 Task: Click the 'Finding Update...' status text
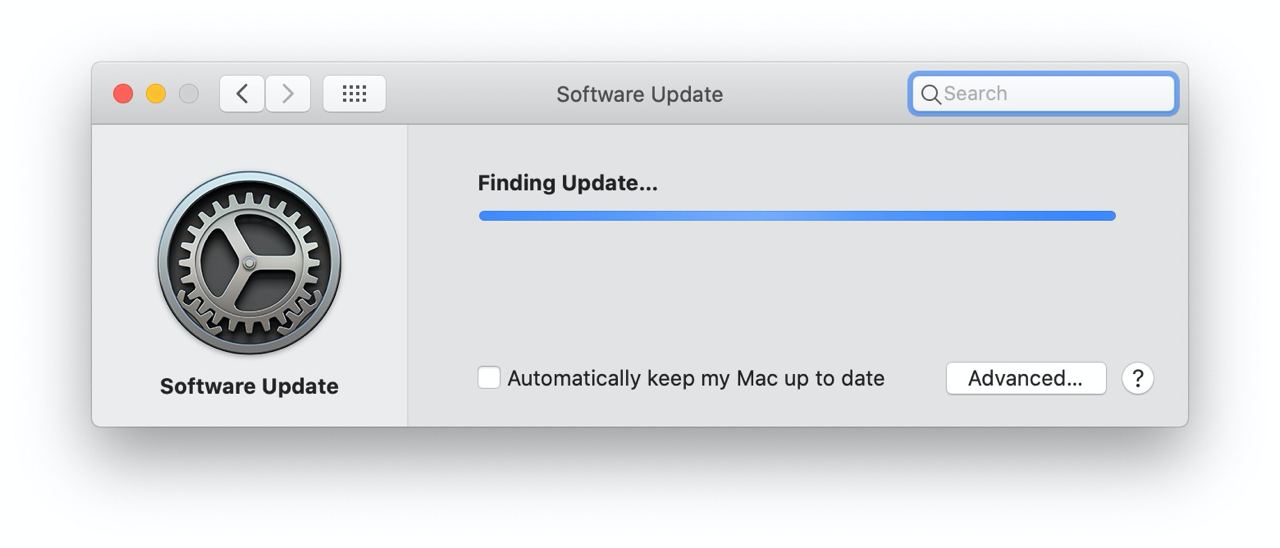tap(568, 183)
